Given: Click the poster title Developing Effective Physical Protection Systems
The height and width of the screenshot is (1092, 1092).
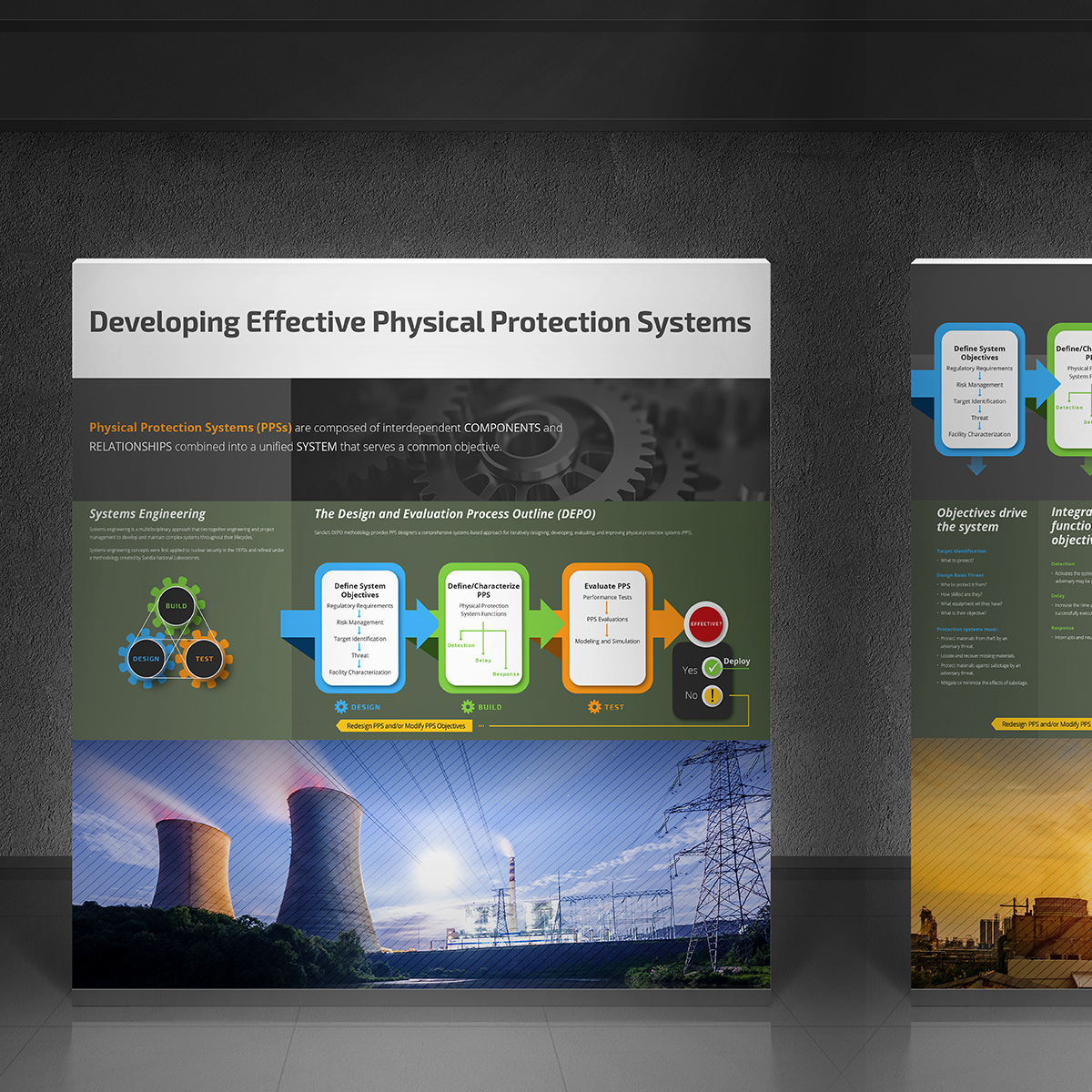Looking at the screenshot, I should [420, 322].
